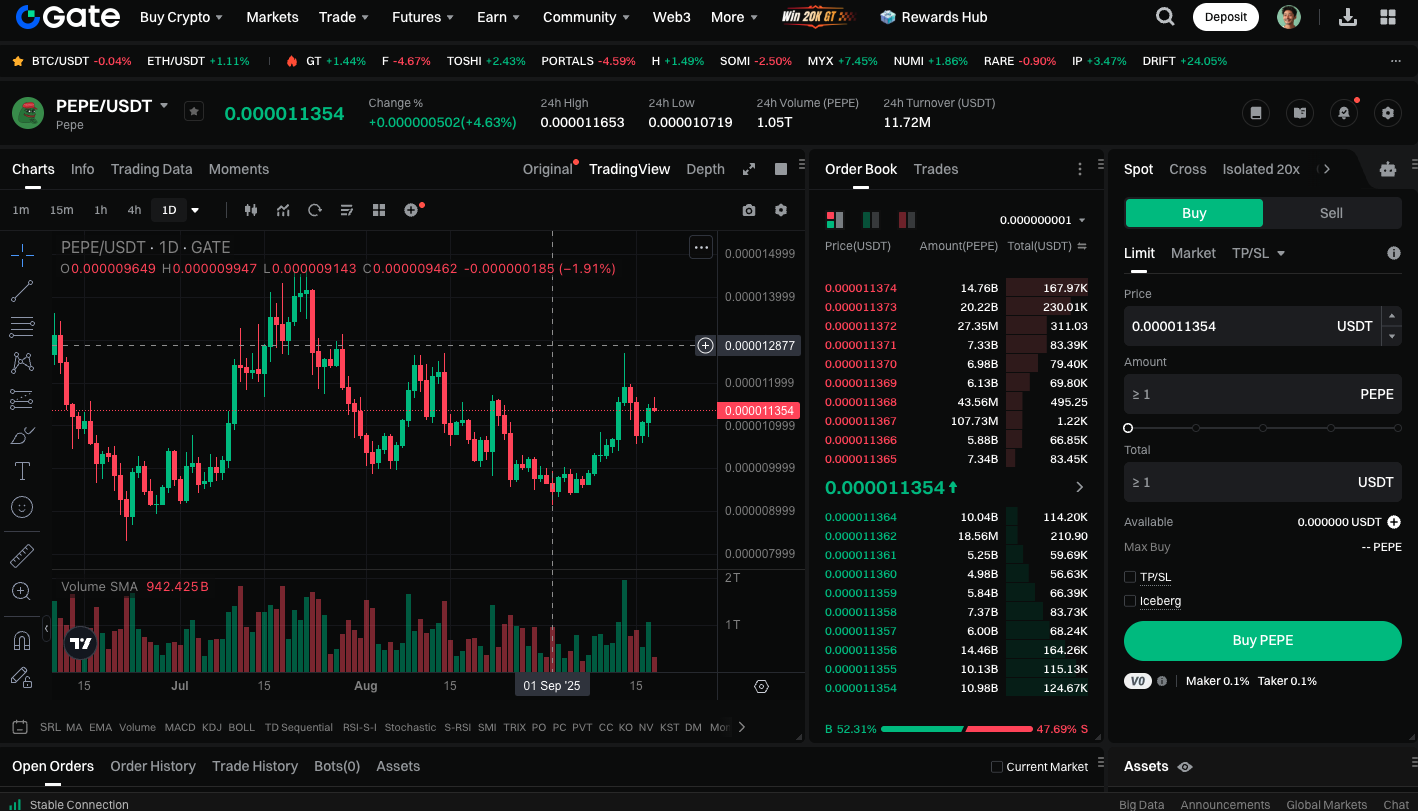1418x811 pixels.
Task: Open ticker bar more options ellipsis
Action: click(x=1396, y=61)
